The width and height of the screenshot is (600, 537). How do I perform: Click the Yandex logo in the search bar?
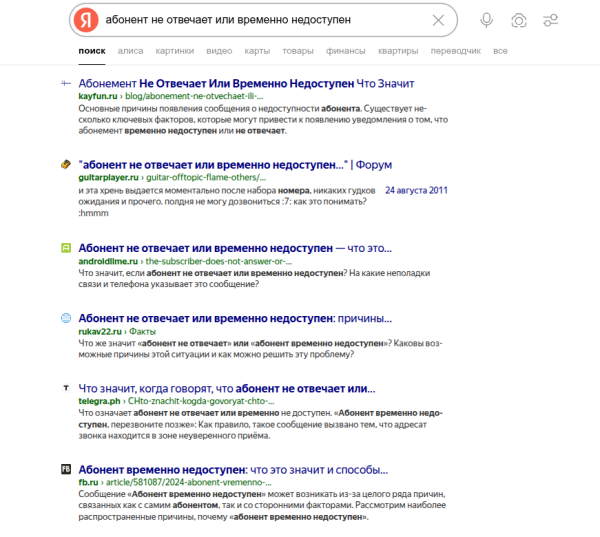pos(86,20)
